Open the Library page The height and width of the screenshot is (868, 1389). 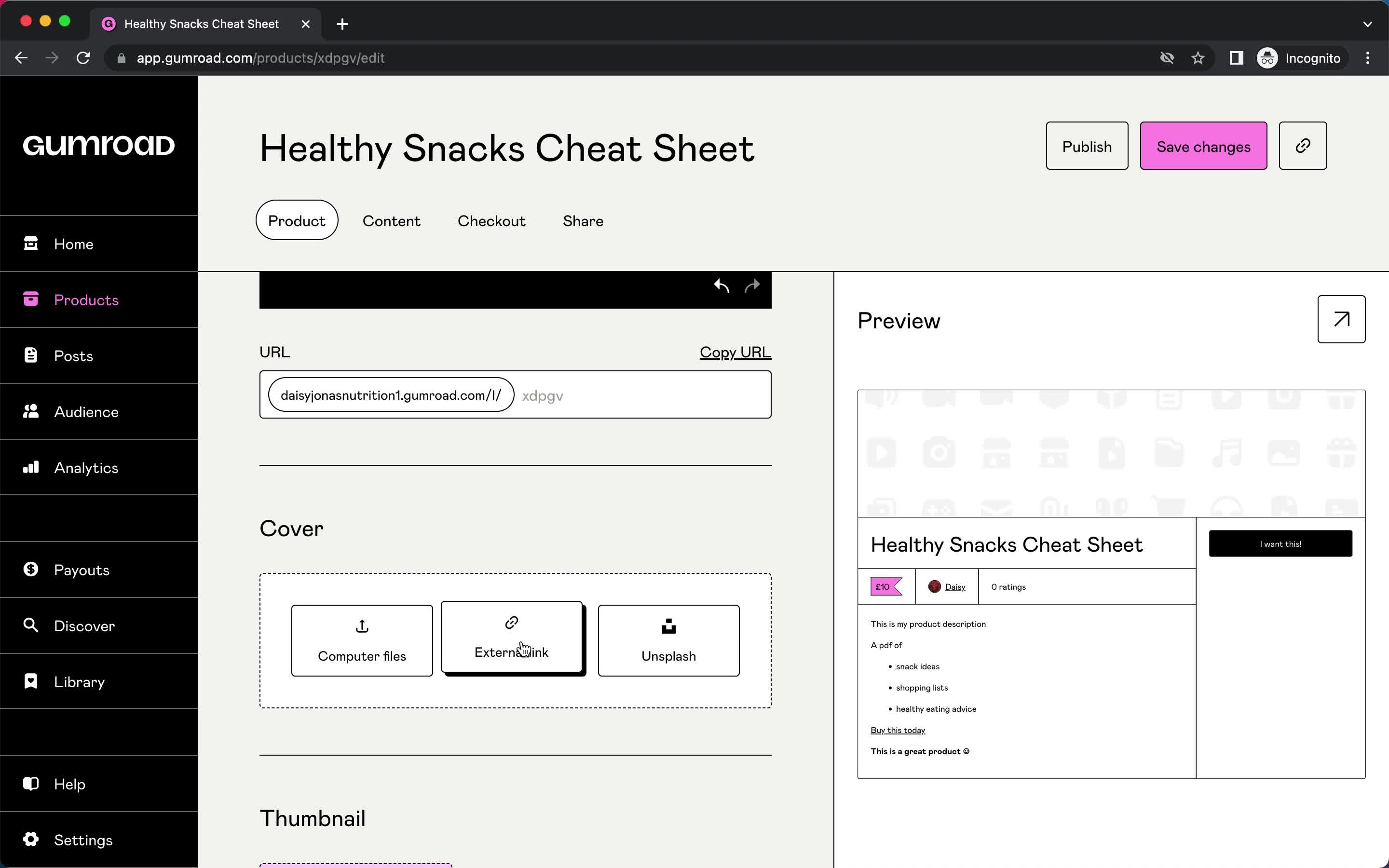[99, 681]
